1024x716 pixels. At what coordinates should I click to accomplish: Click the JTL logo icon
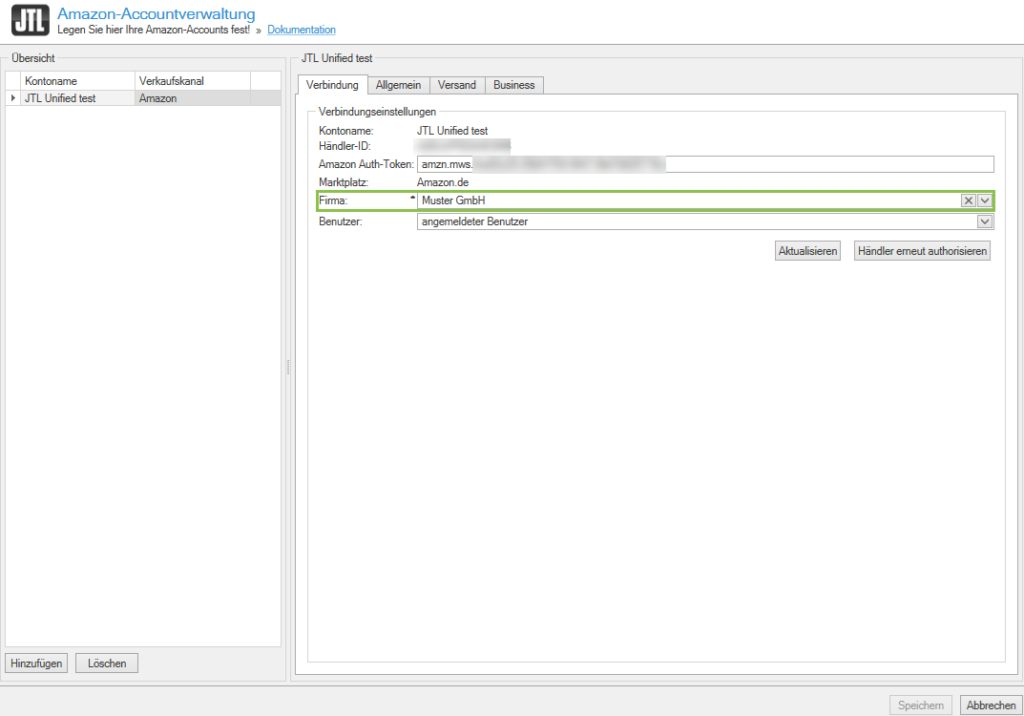pos(30,21)
